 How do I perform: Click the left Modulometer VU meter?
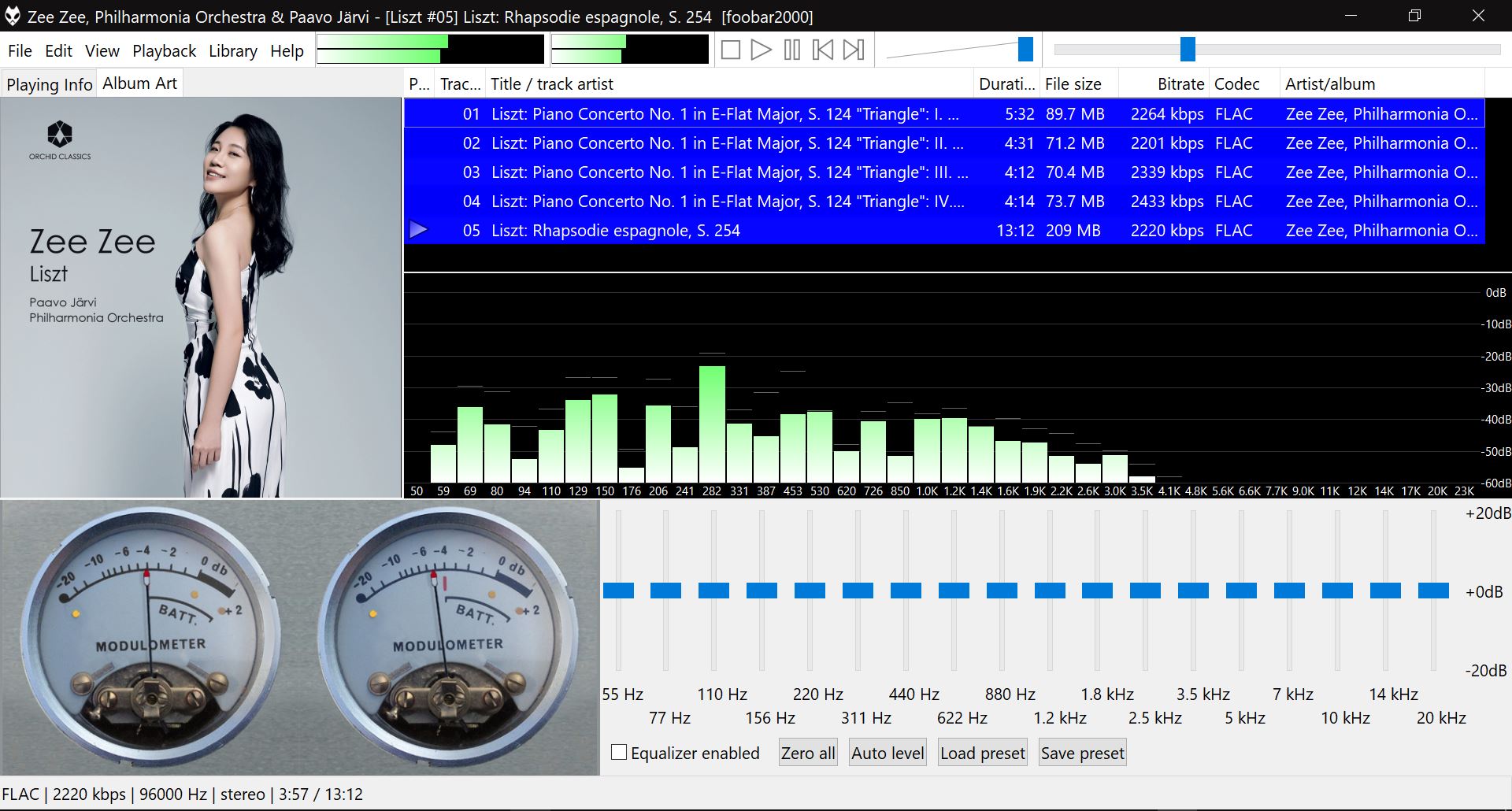150,638
